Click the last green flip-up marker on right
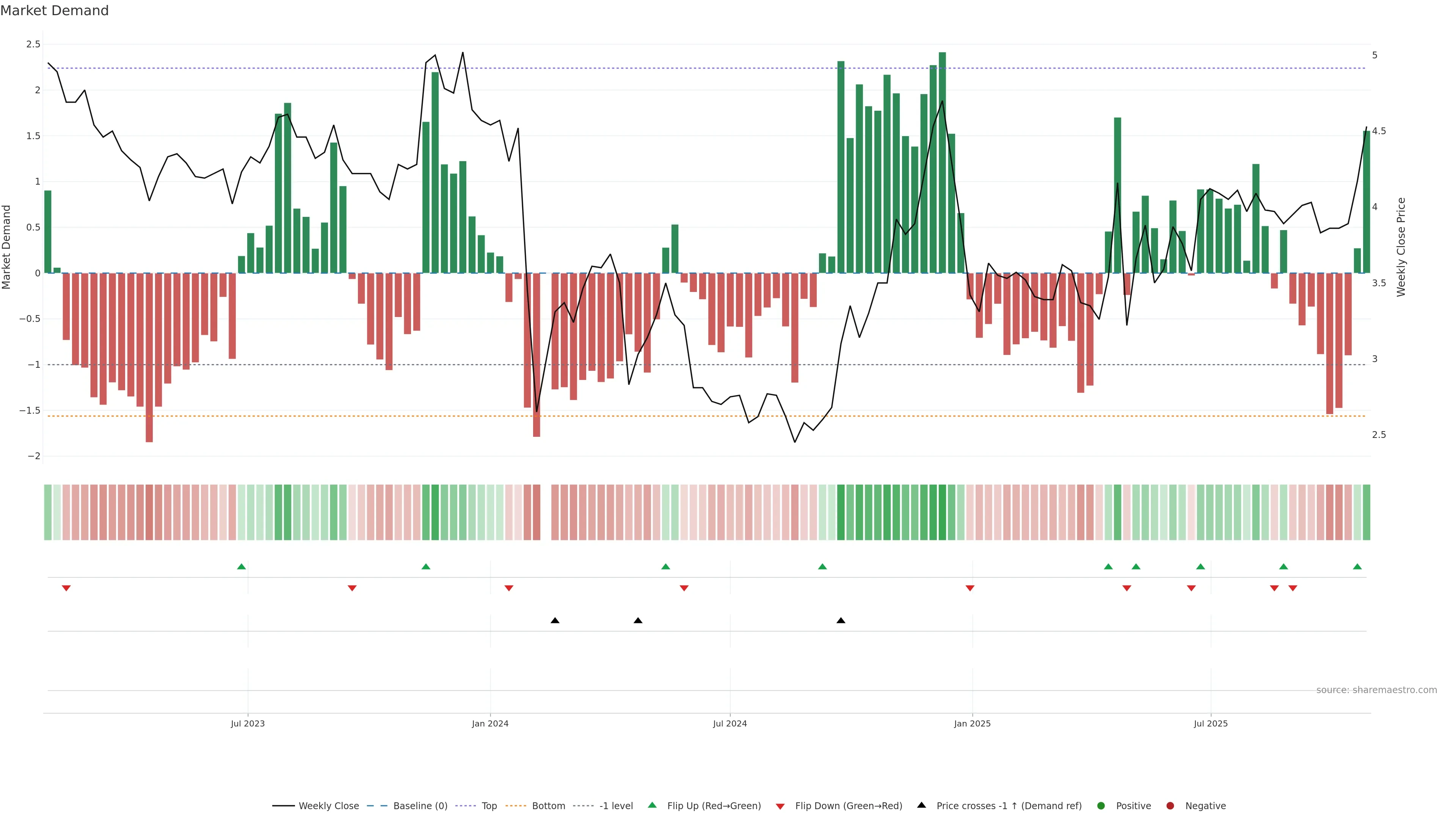The height and width of the screenshot is (819, 1456). tap(1357, 566)
